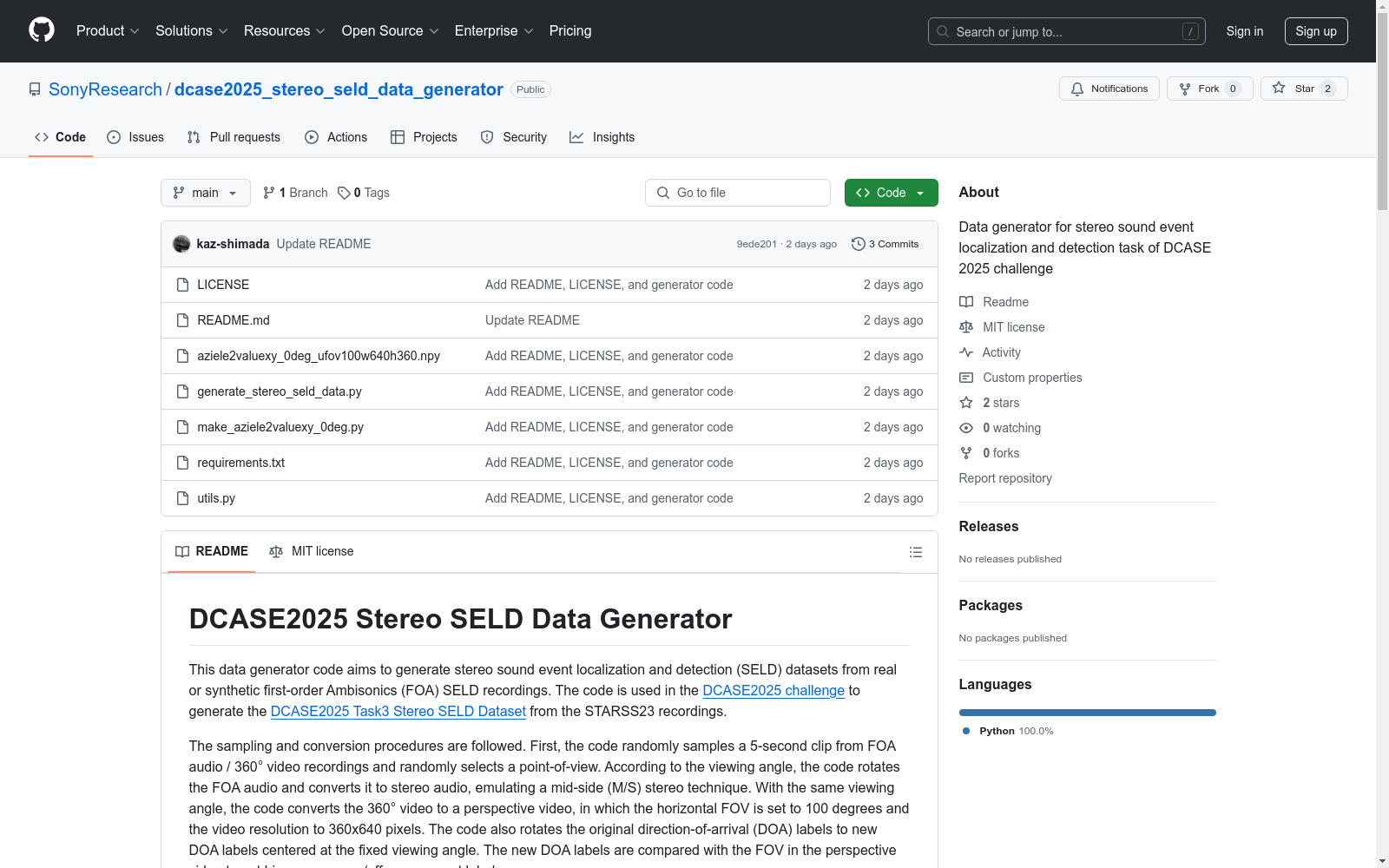Open the 3 Commits history link
This screenshot has height=868, width=1389.
[x=885, y=244]
